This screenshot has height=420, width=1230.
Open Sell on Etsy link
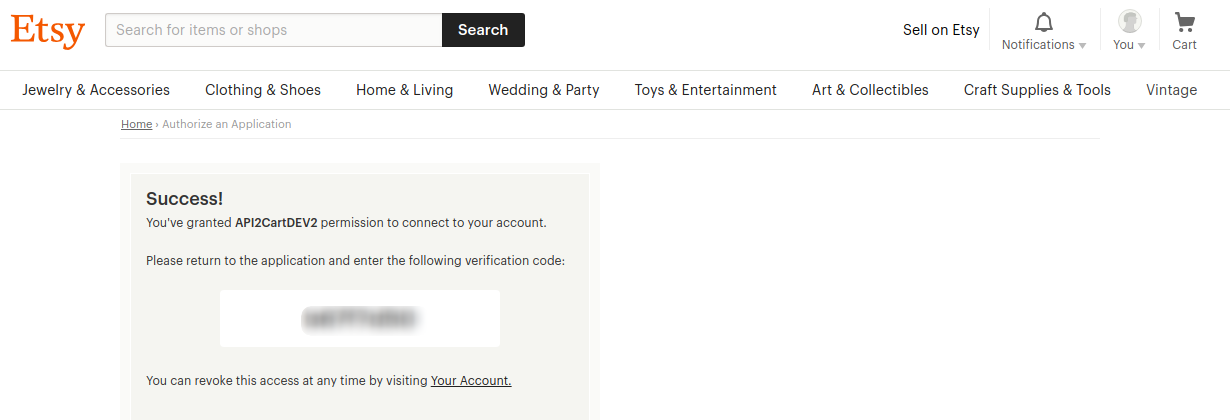(941, 30)
